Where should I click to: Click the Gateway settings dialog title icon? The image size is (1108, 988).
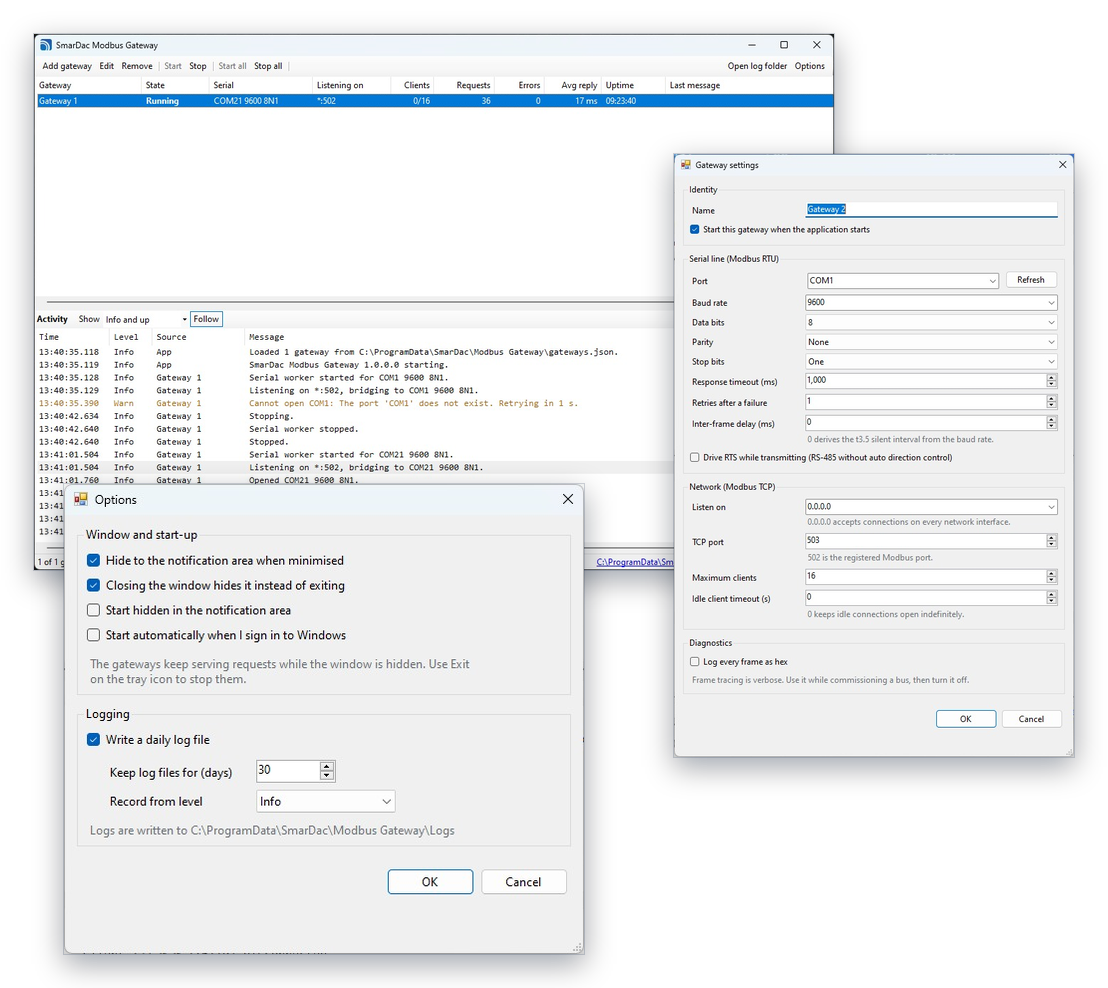click(x=685, y=165)
